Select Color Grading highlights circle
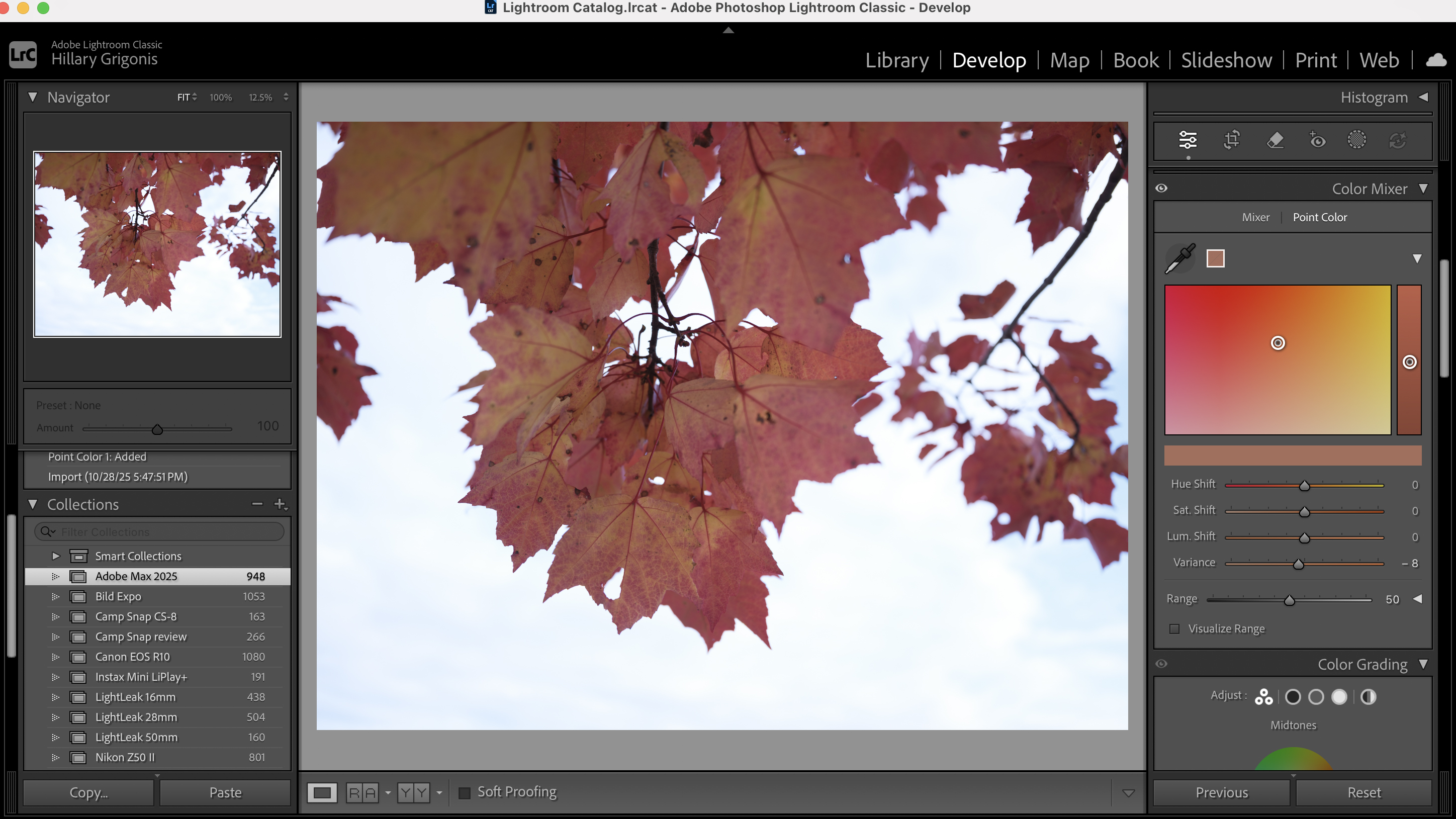The width and height of the screenshot is (1456, 819). (x=1339, y=697)
